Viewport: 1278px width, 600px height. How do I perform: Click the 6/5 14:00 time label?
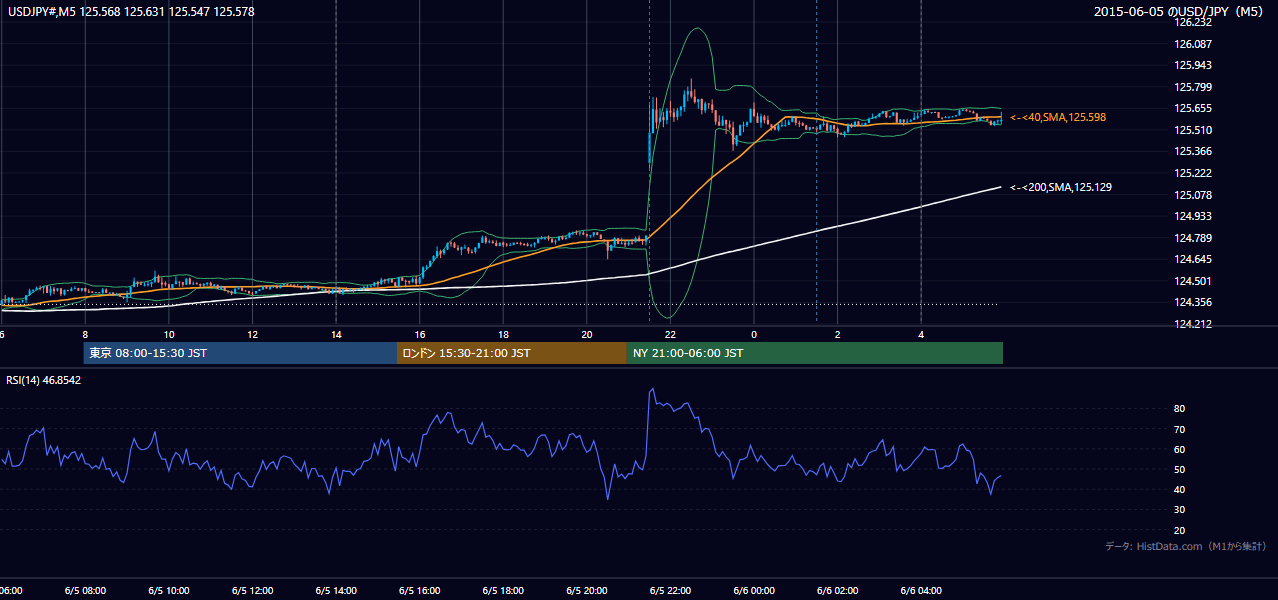pos(336,591)
